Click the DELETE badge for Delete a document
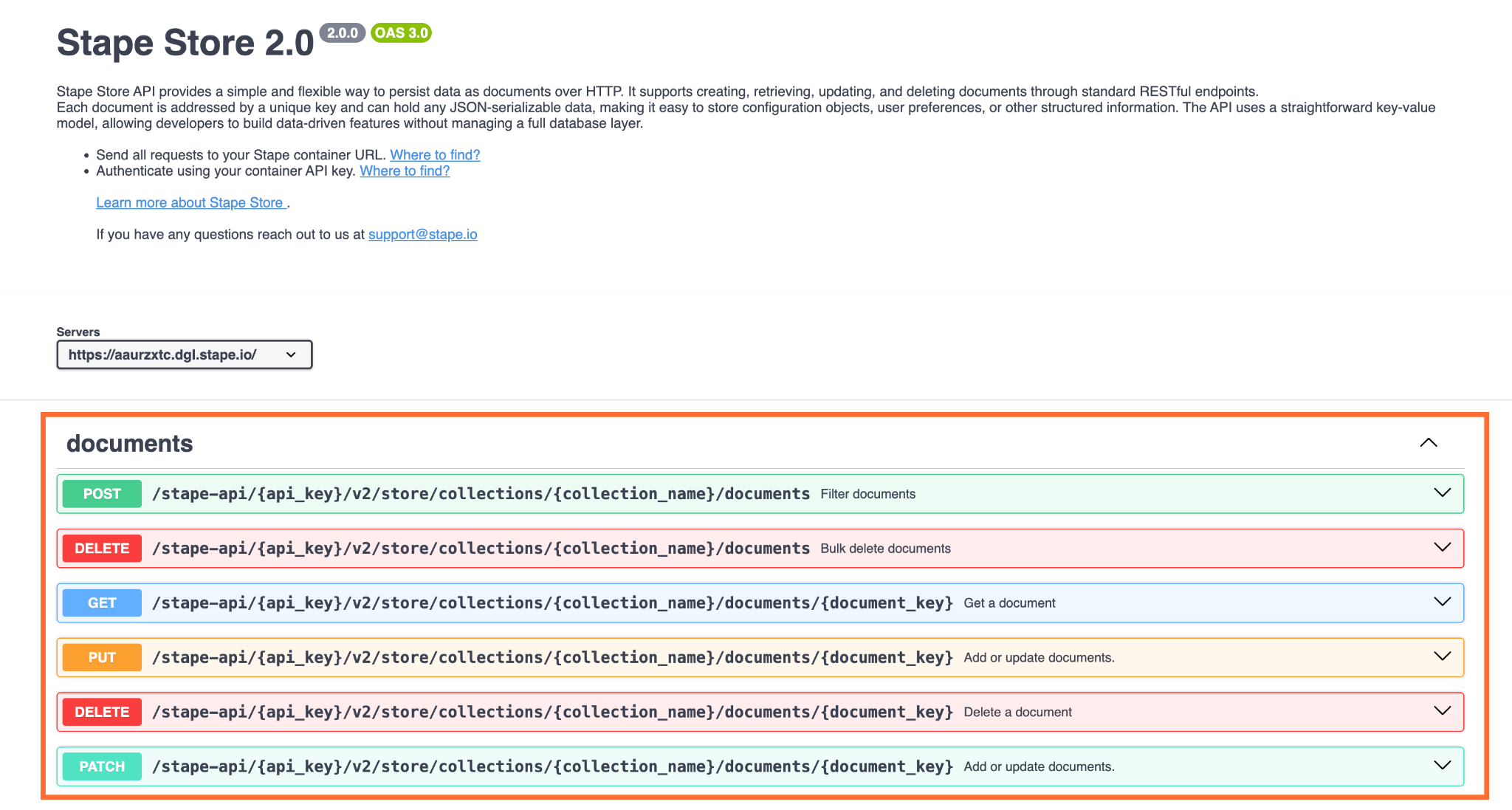Screen dimensions: 1512x810 click(x=102, y=713)
